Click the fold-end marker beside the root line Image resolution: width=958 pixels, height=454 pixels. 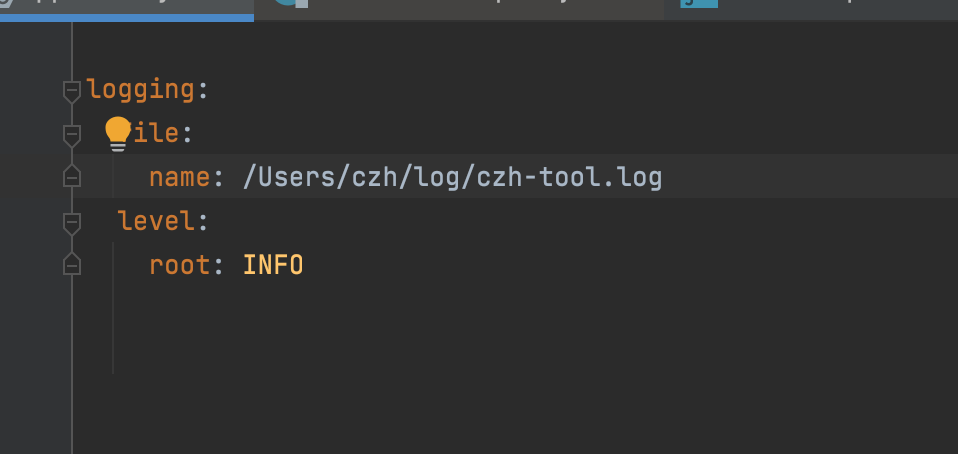(71, 265)
